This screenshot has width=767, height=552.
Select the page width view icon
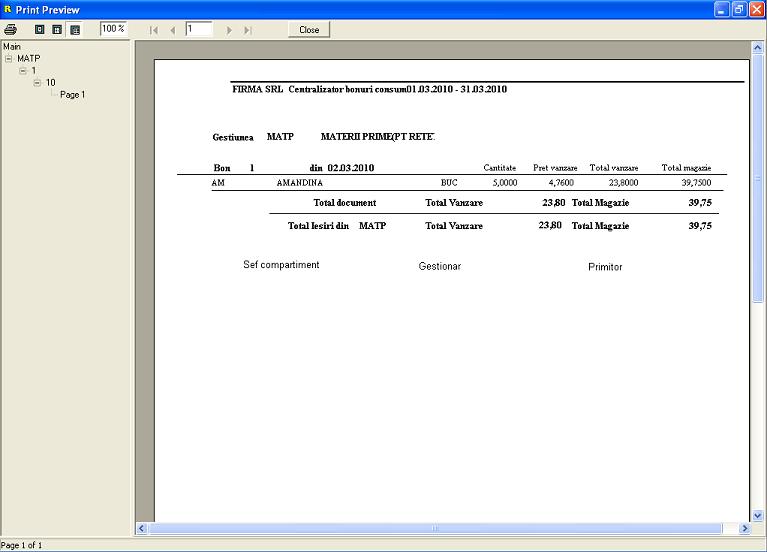click(57, 29)
